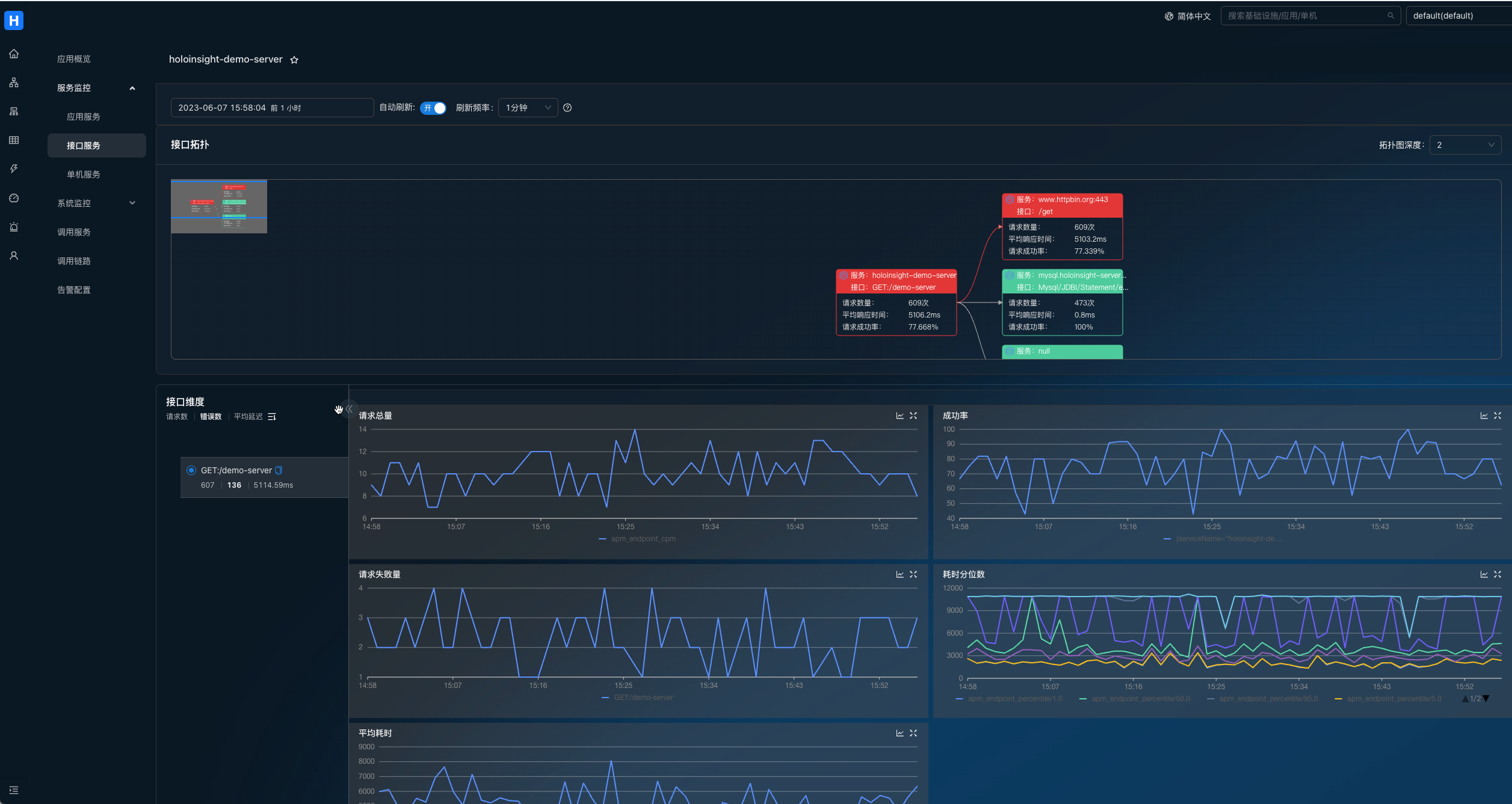The width and height of the screenshot is (1512, 804).
Task: Select the mysql.holoinsight-server topology node
Action: point(1063,302)
